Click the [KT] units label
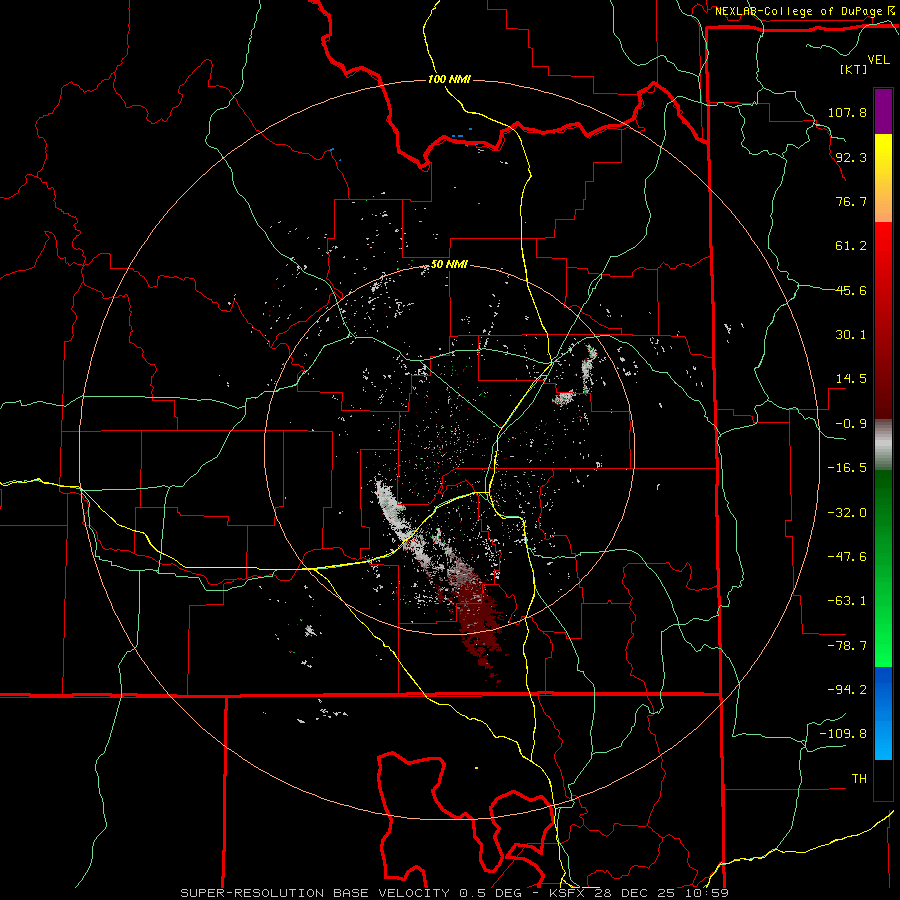Viewport: 900px width, 900px height. (854, 69)
